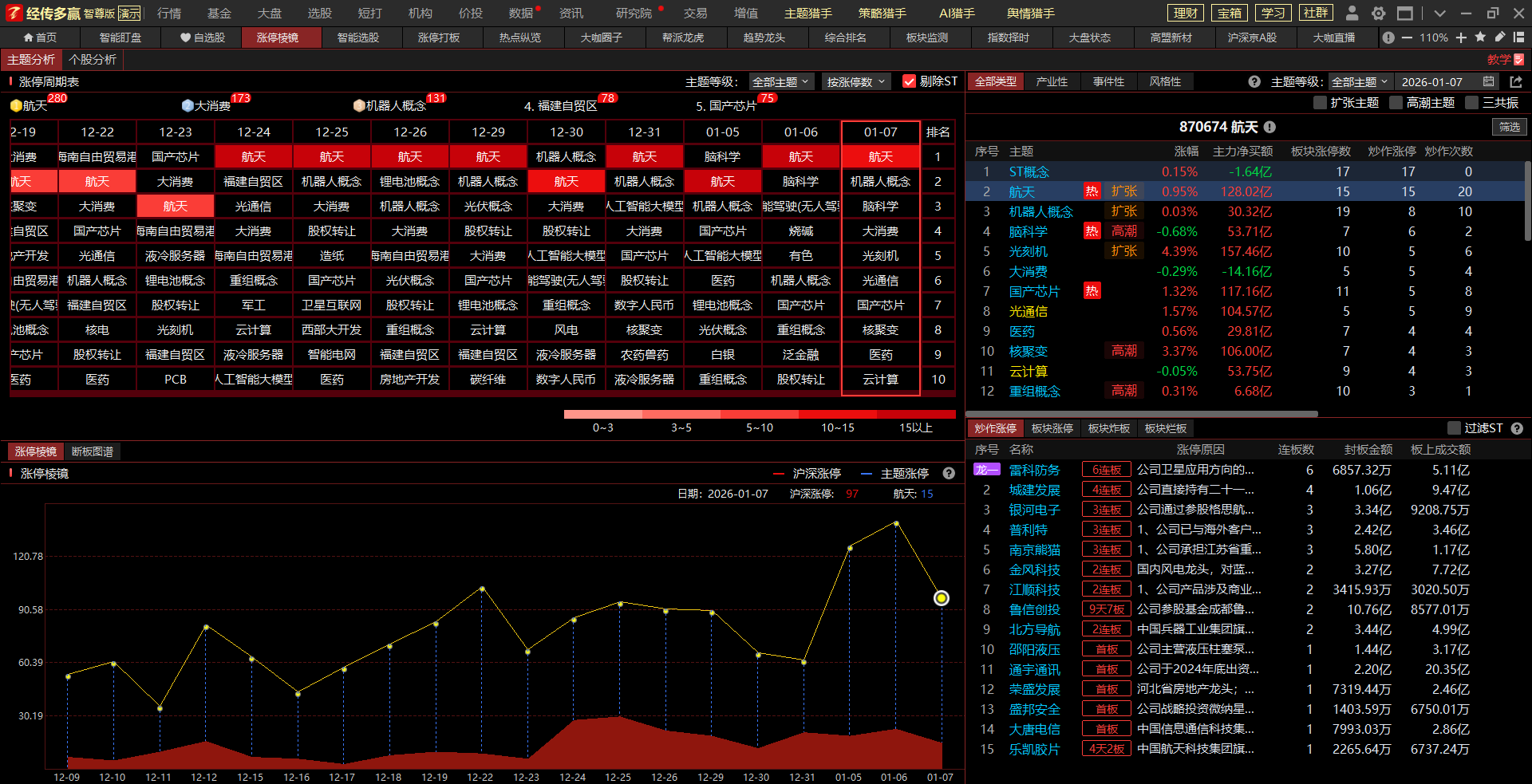Switch to the 个股分析 tab
The height and width of the screenshot is (784, 1532).
(x=93, y=60)
